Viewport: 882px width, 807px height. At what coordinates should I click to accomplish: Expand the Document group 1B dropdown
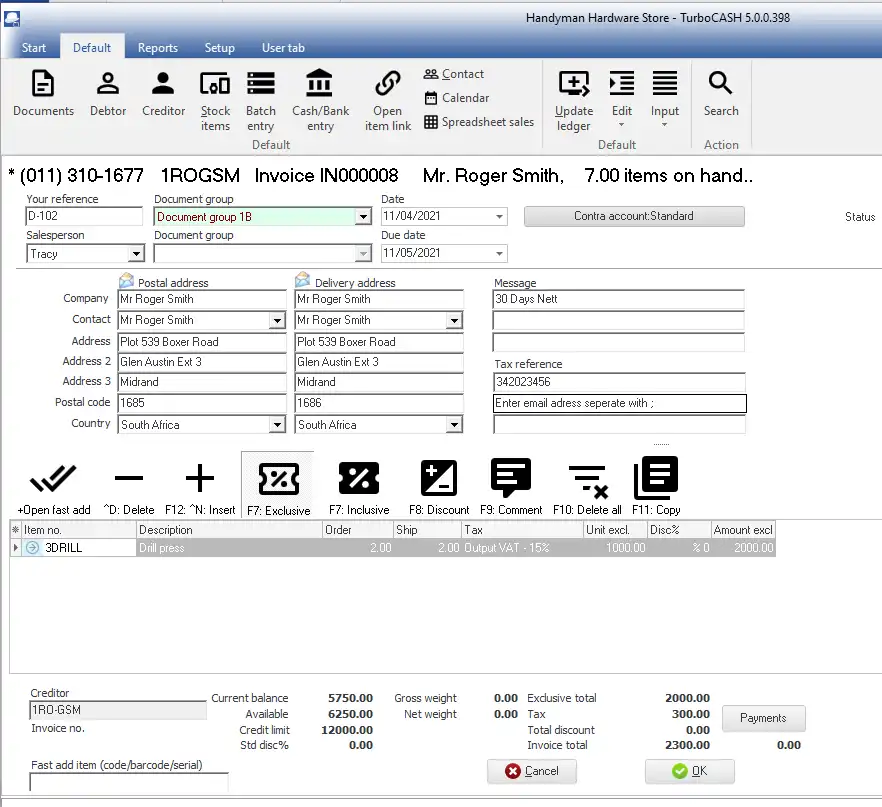click(363, 217)
